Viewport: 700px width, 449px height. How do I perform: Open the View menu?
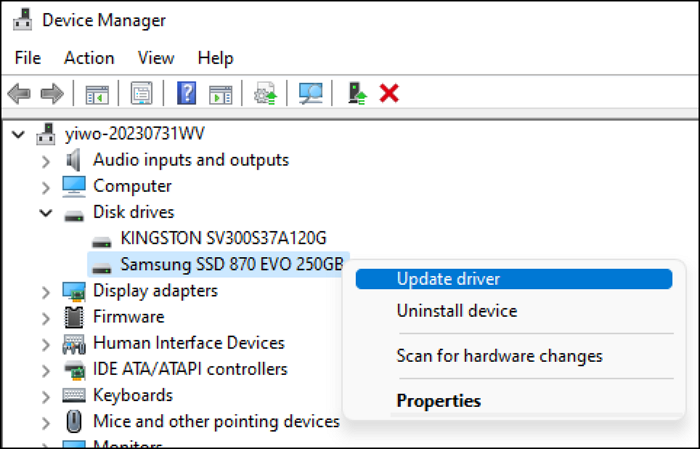pos(156,58)
